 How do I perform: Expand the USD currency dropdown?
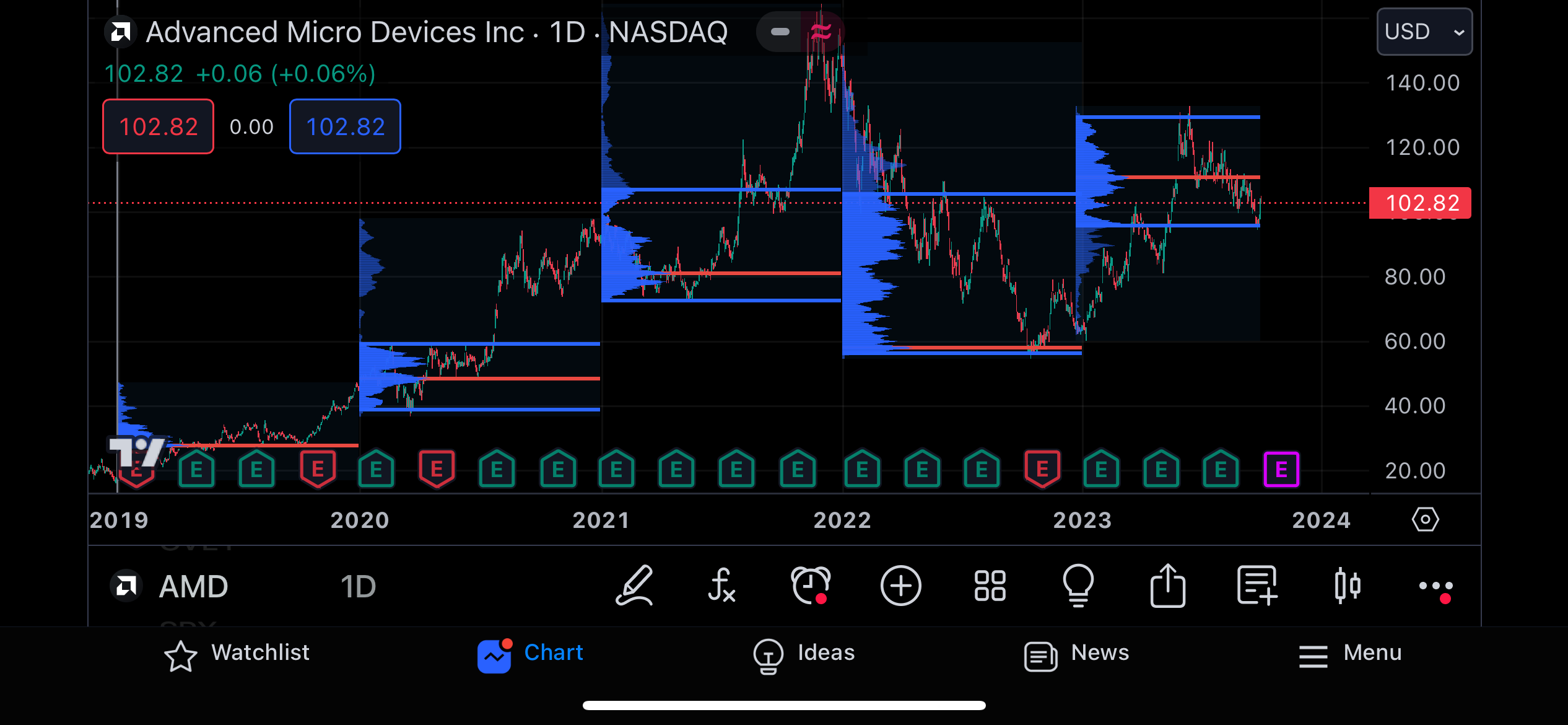1424,32
